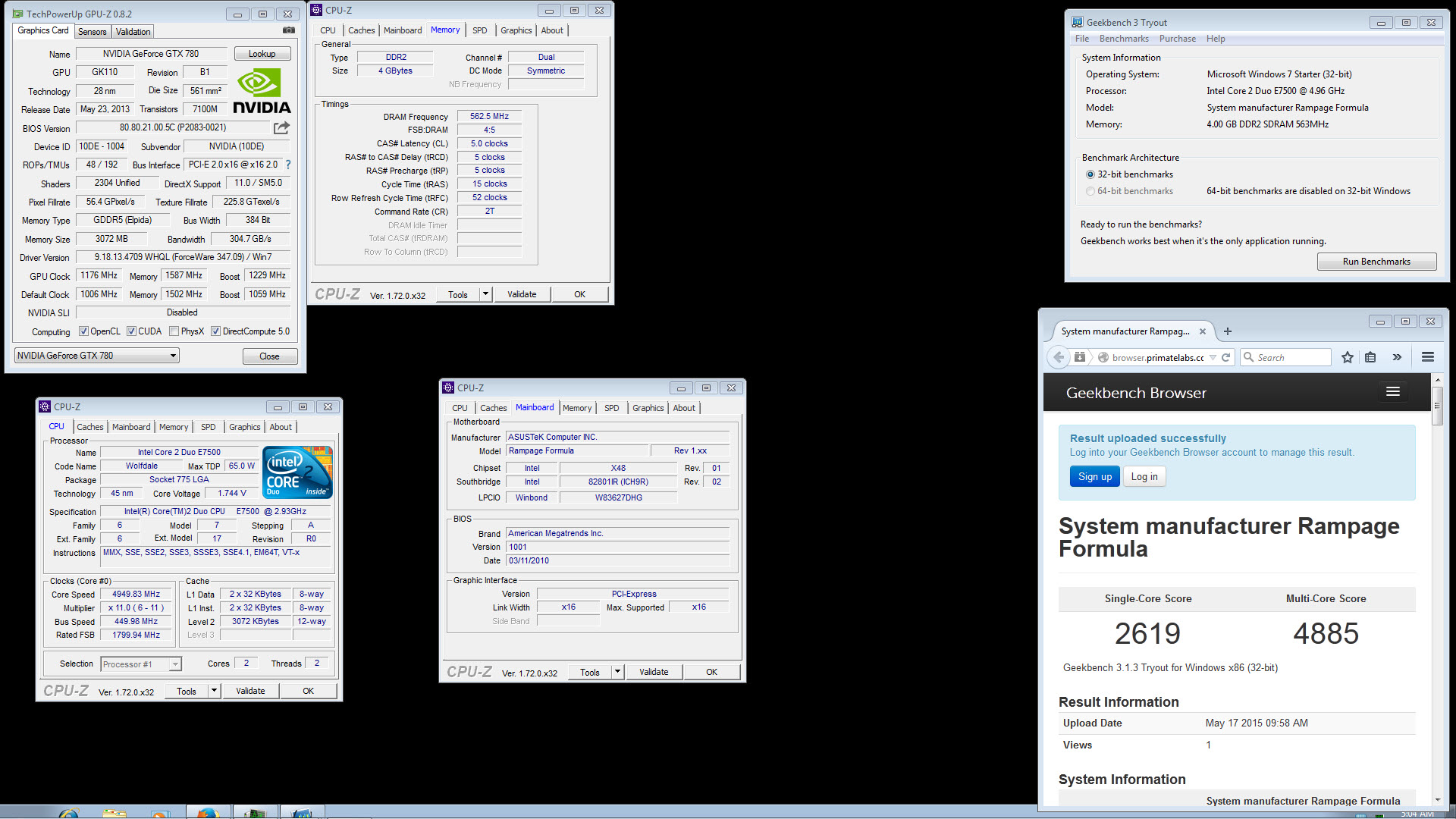Open the NVIDIA GeForce GTX 780 GPU selector
This screenshot has height=819, width=1456.
(97, 356)
